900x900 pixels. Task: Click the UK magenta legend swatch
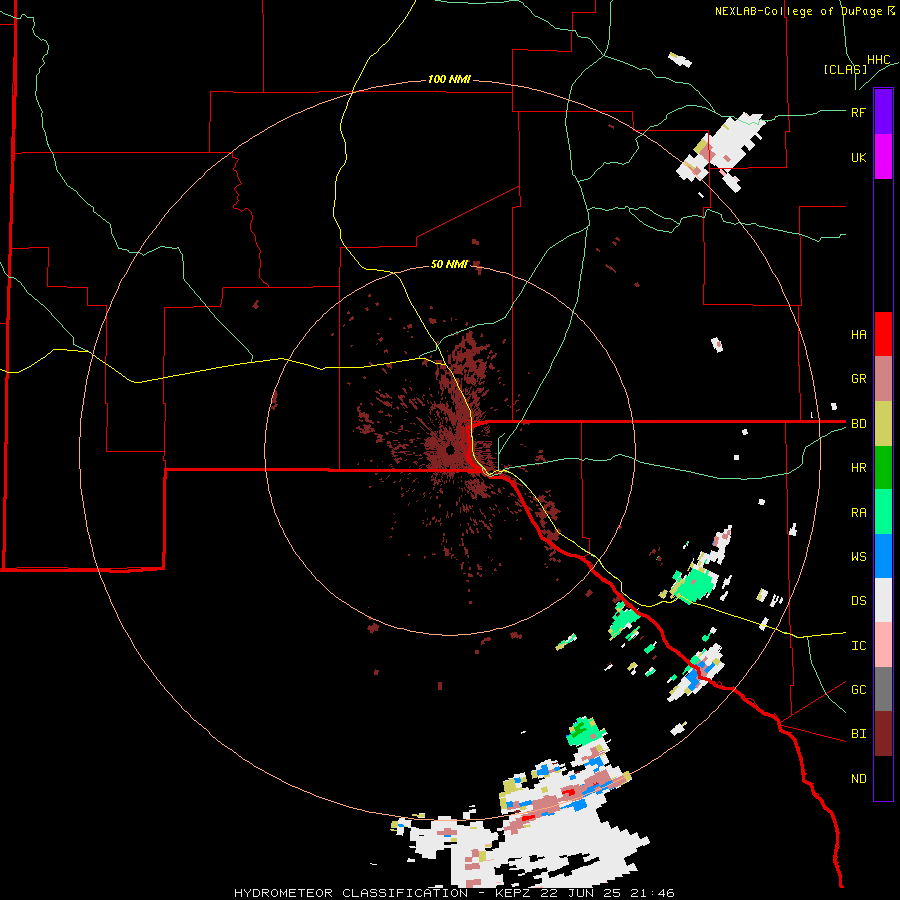pos(883,157)
